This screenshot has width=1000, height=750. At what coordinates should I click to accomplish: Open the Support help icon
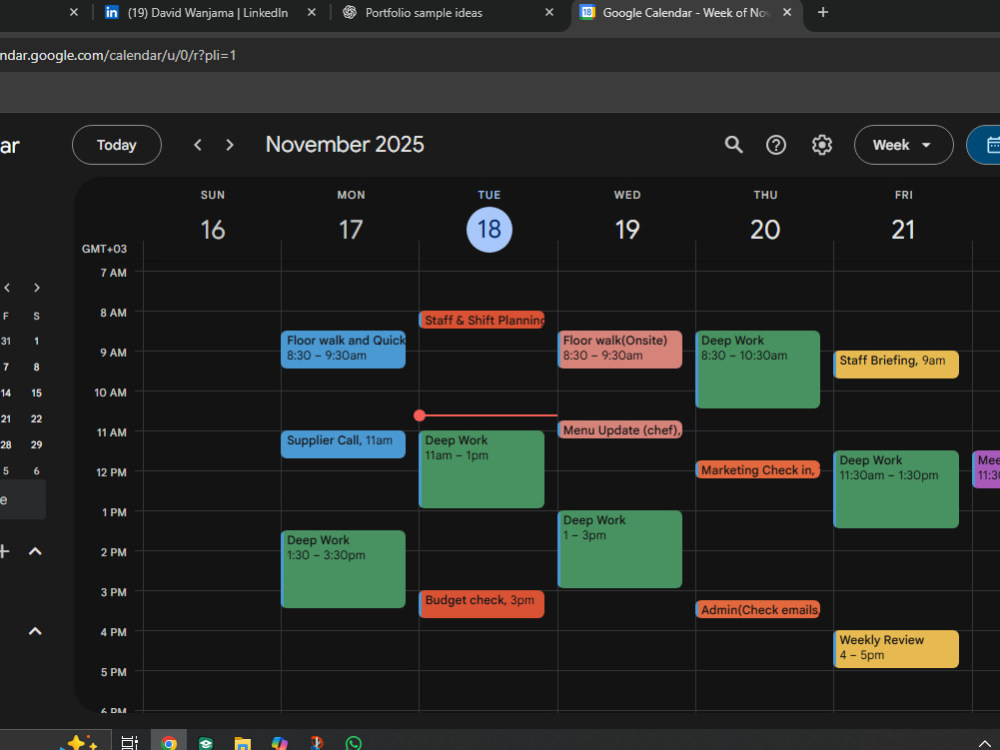point(776,145)
